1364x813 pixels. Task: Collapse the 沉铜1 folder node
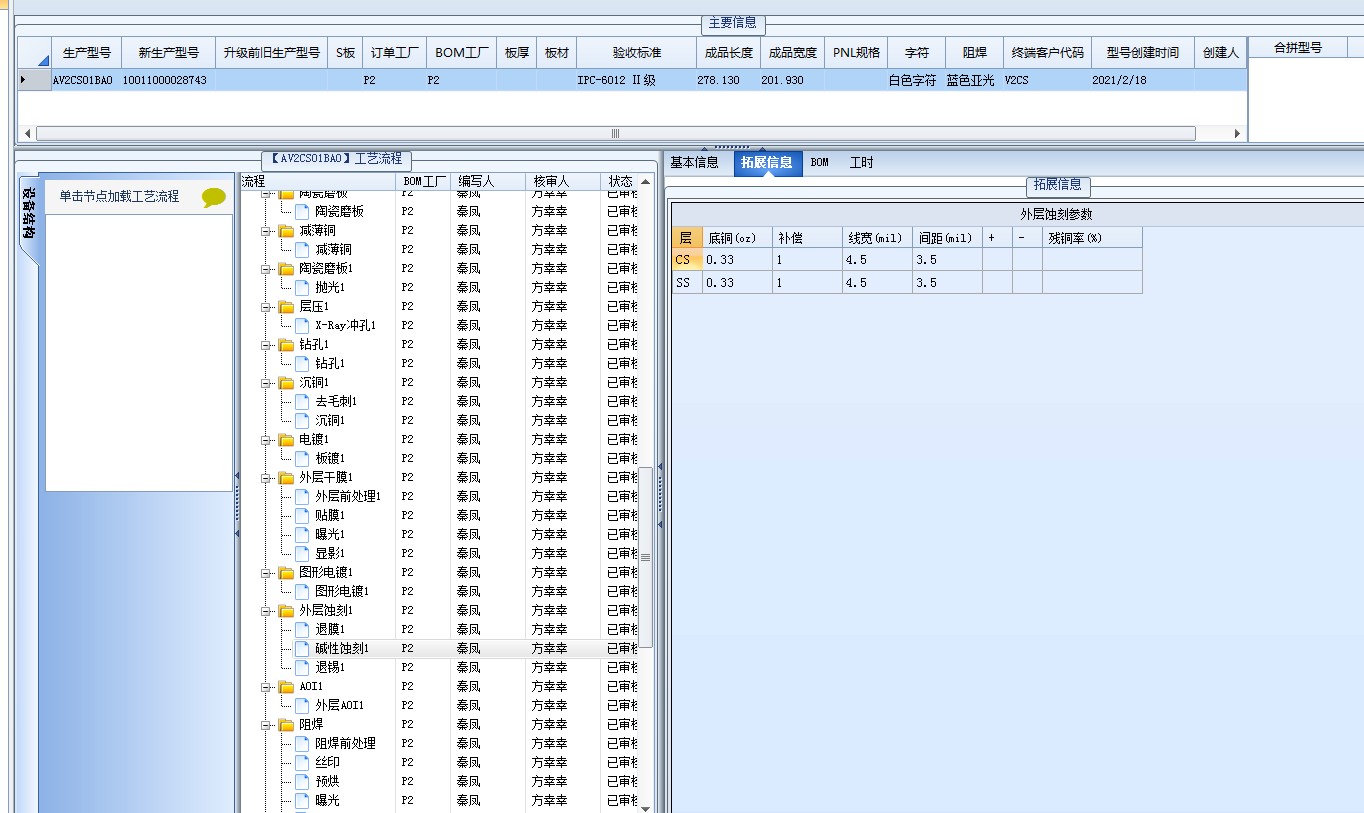pyautogui.click(x=267, y=383)
